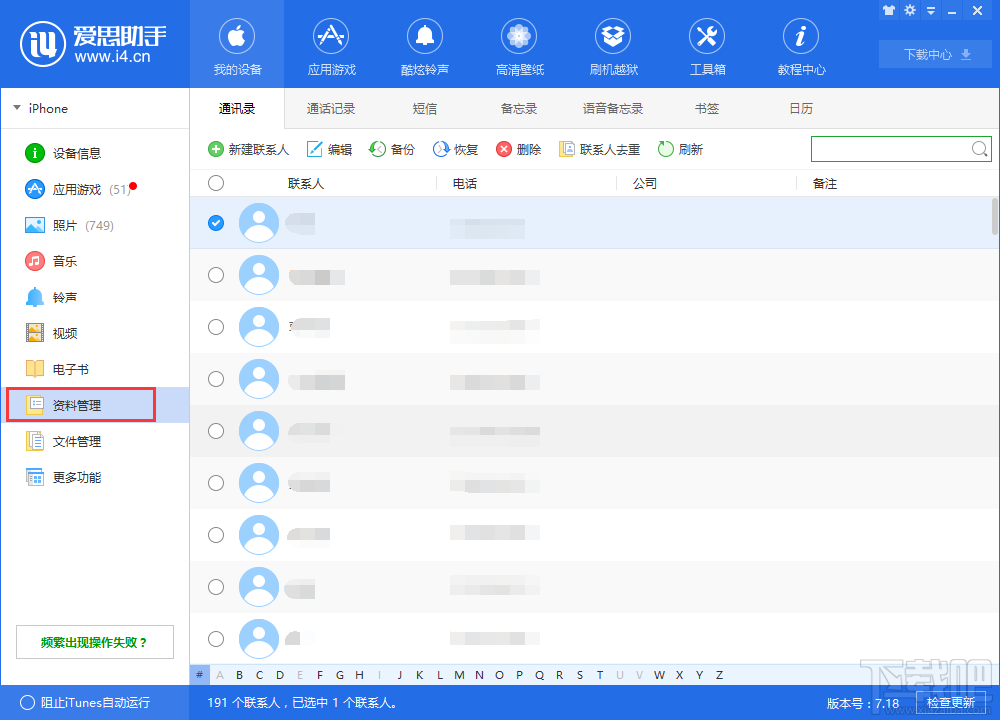Refresh contacts with the 刷新 icon

point(680,148)
